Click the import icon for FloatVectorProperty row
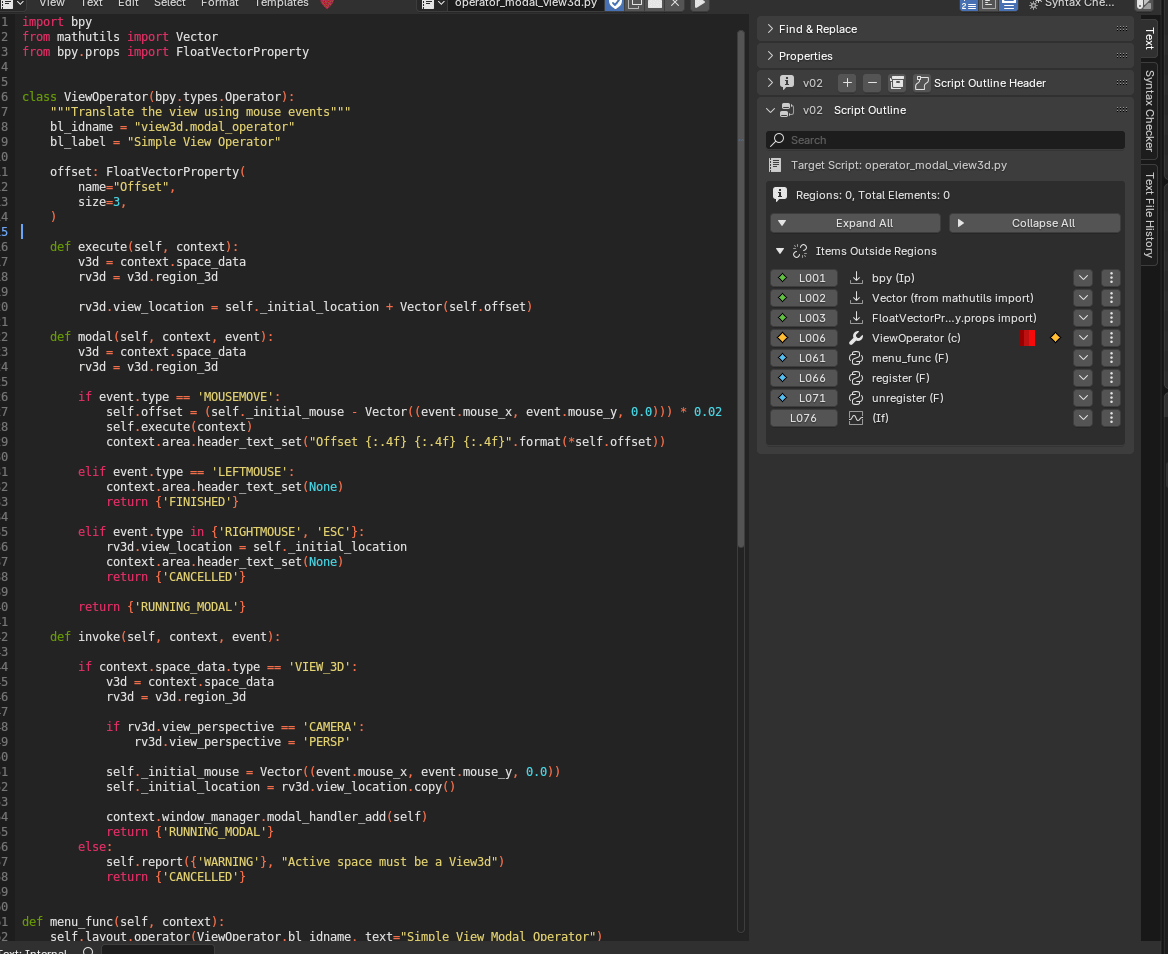 856,318
